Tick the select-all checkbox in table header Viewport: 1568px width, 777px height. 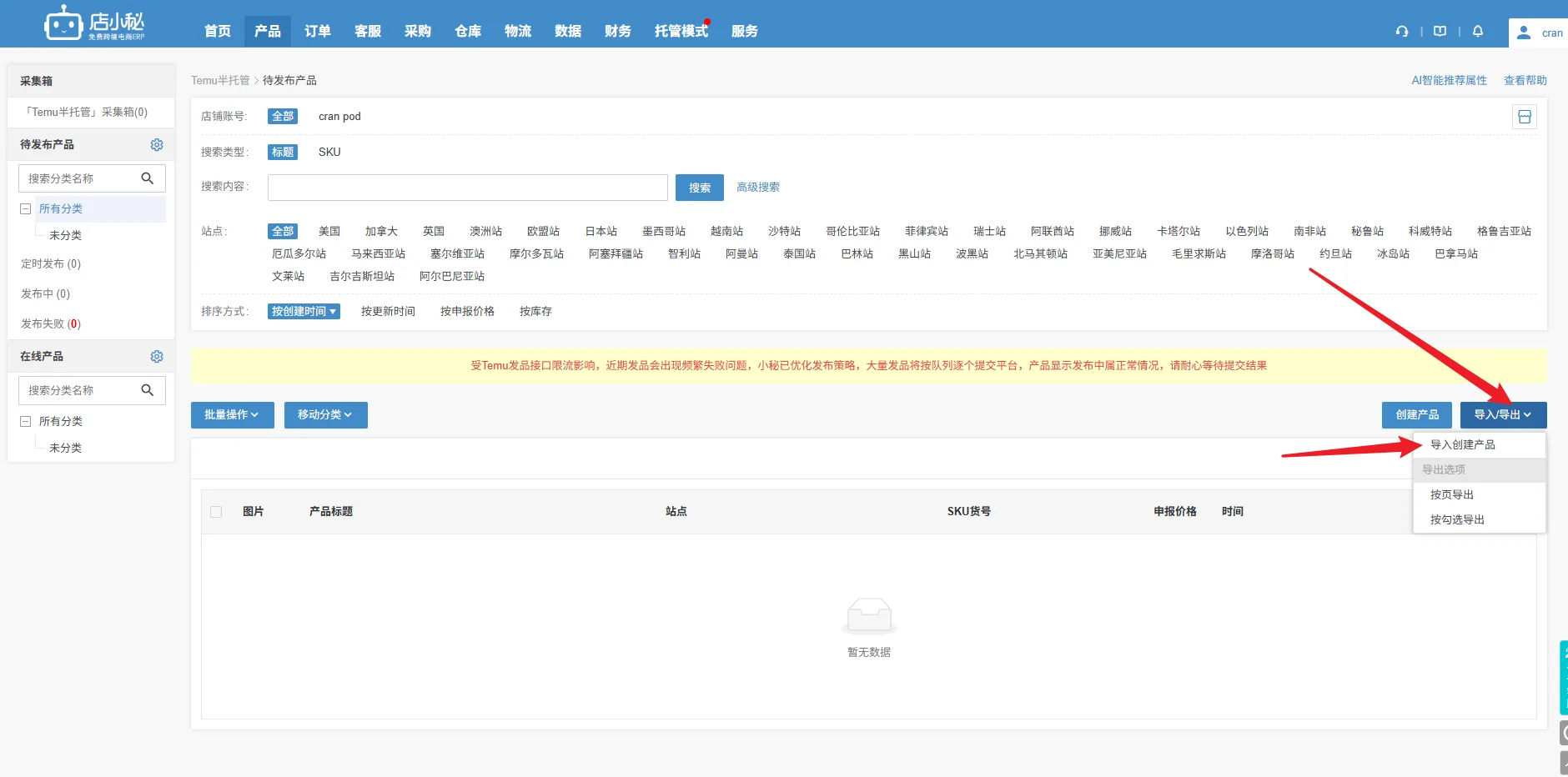[x=216, y=512]
